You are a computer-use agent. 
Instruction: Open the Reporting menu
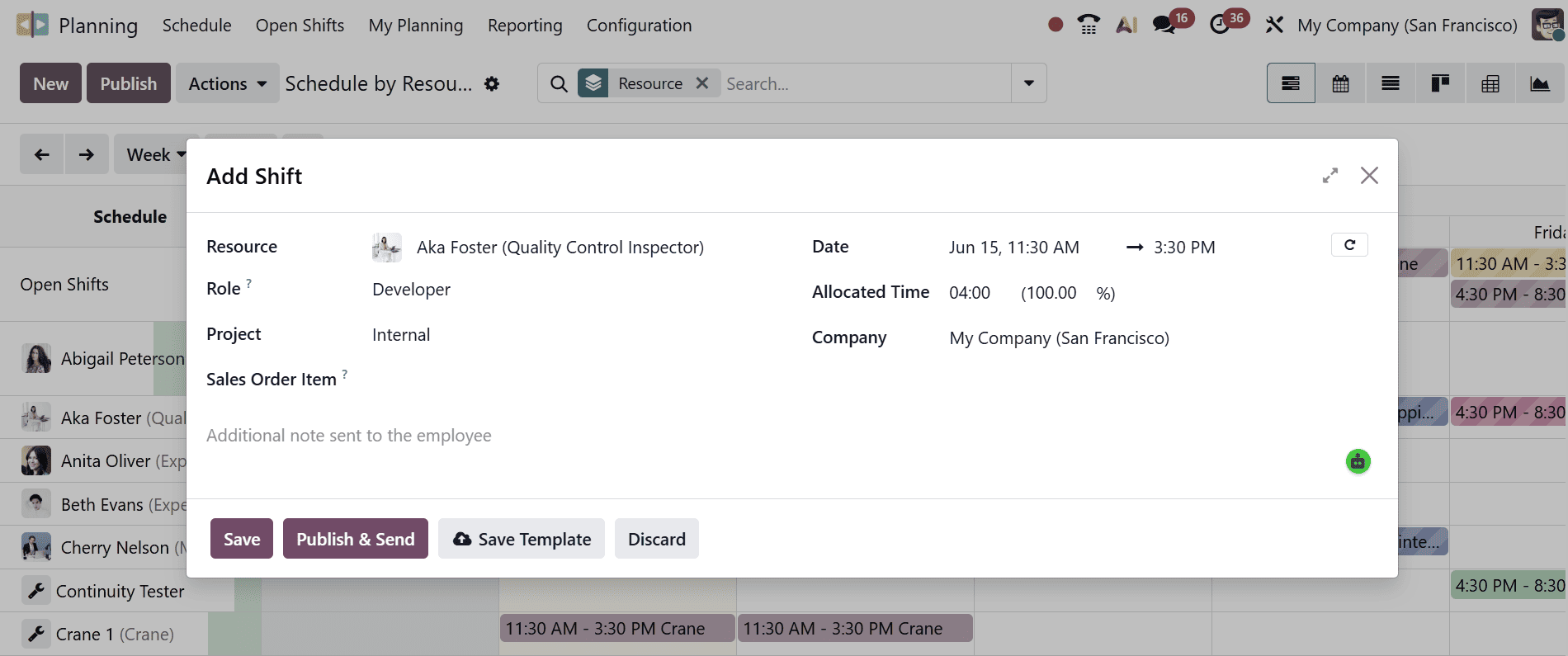coord(525,26)
